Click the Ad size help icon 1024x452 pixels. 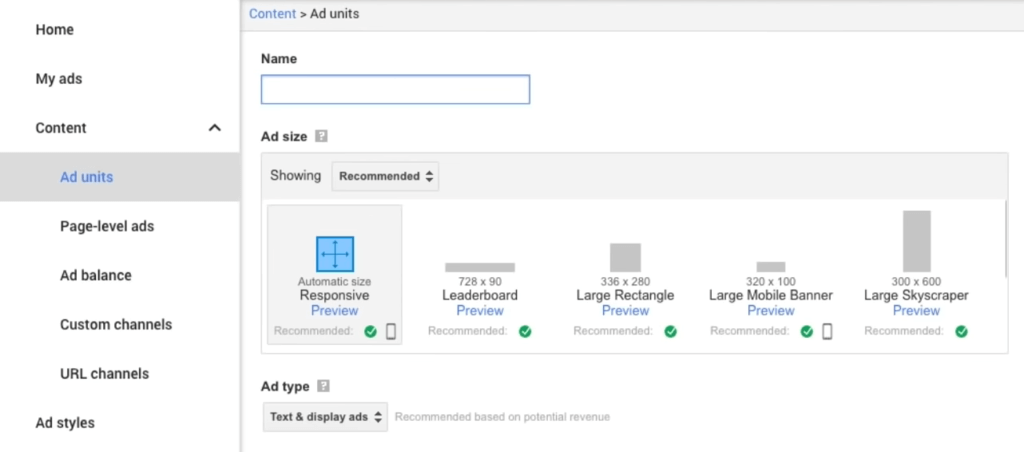coord(321,136)
